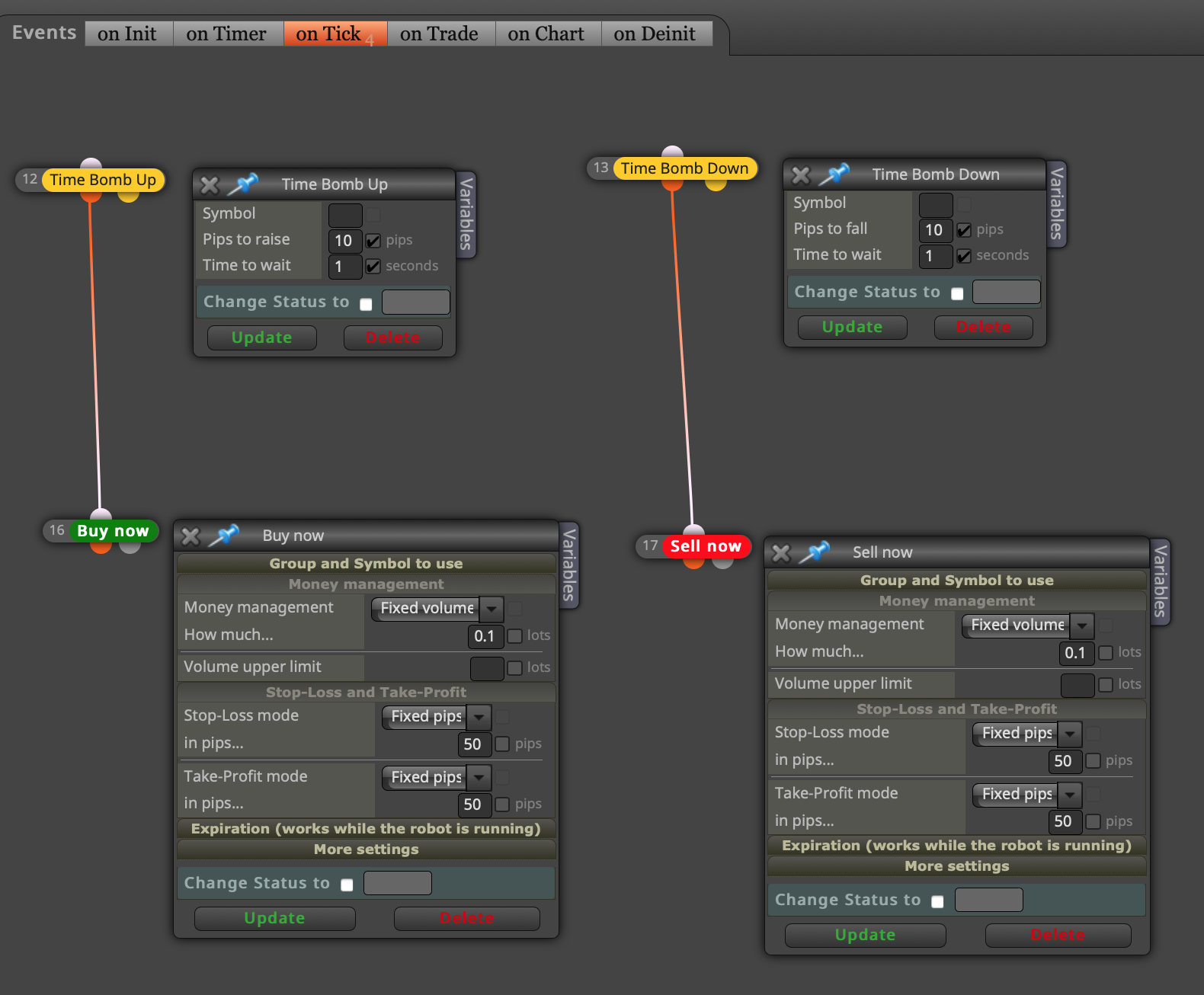Open Variables side tab of Buy now panel
Viewport: 1204px width, 995px height.
pyautogui.click(x=569, y=565)
